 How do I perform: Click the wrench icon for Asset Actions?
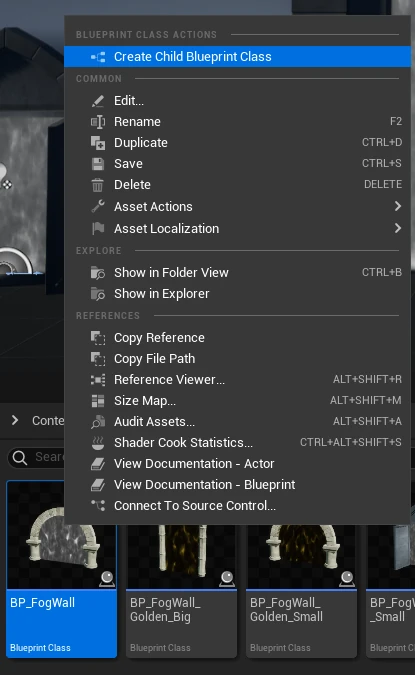pos(98,207)
